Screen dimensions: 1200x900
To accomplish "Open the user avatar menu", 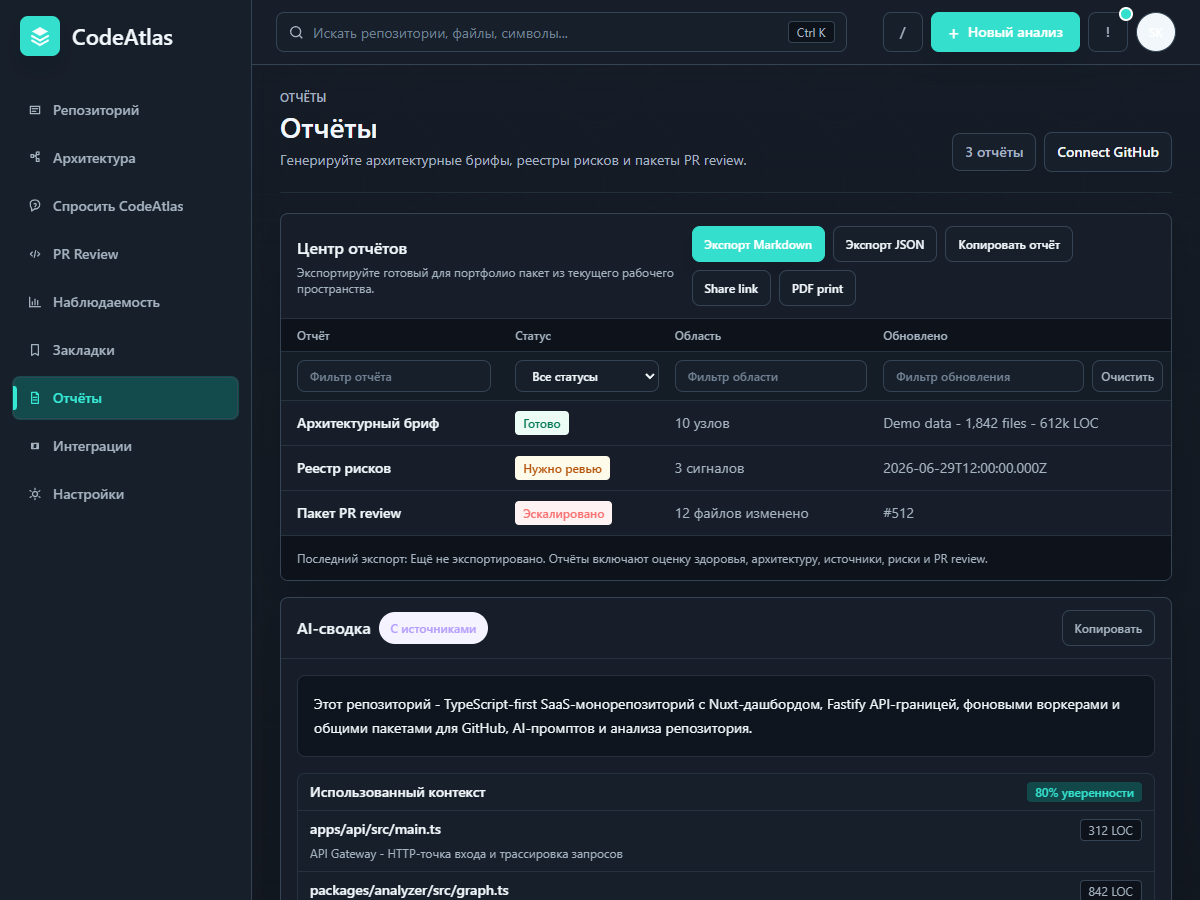I will click(x=1155, y=32).
